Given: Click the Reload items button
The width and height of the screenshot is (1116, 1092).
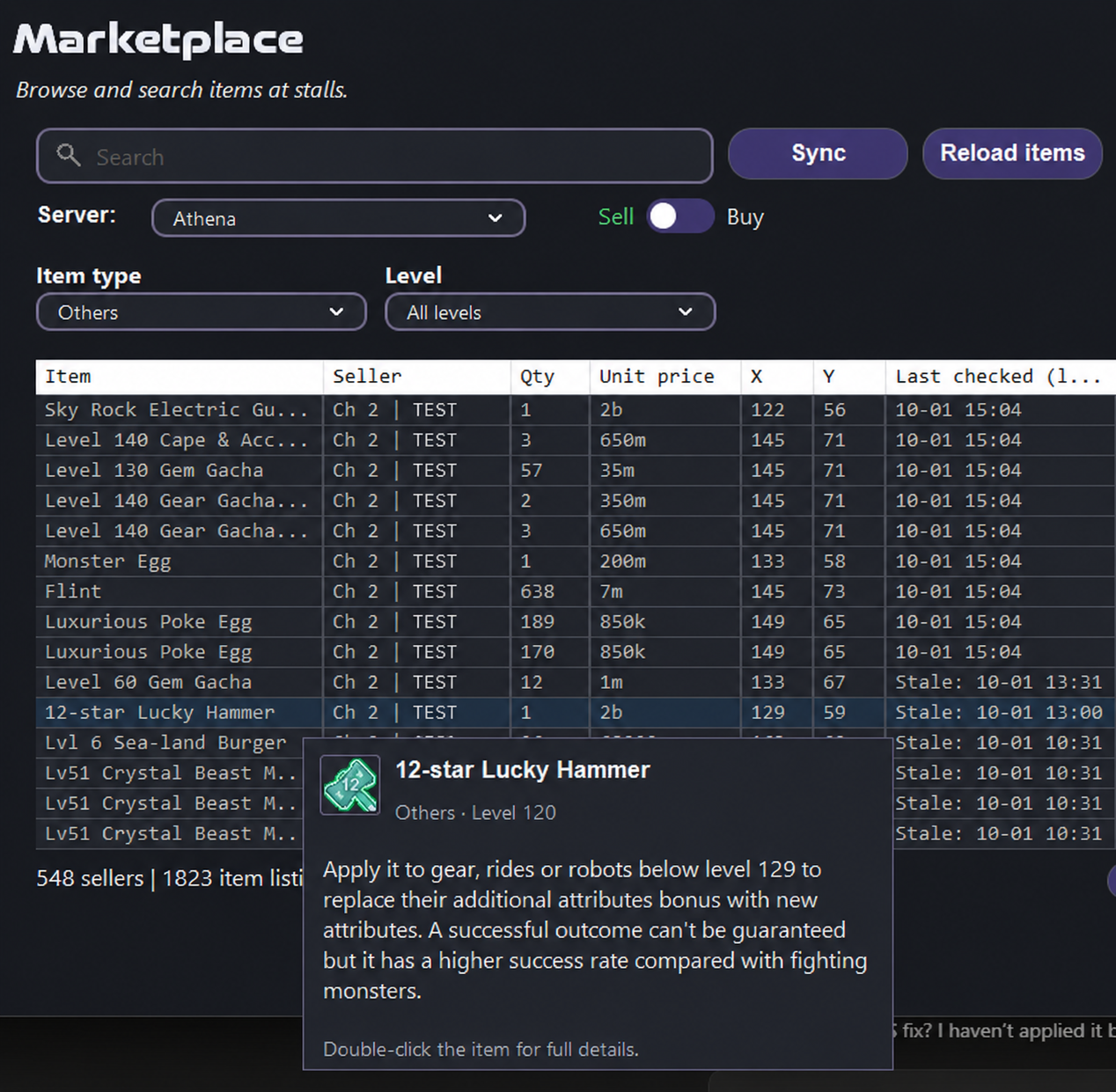Looking at the screenshot, I should point(1012,153).
